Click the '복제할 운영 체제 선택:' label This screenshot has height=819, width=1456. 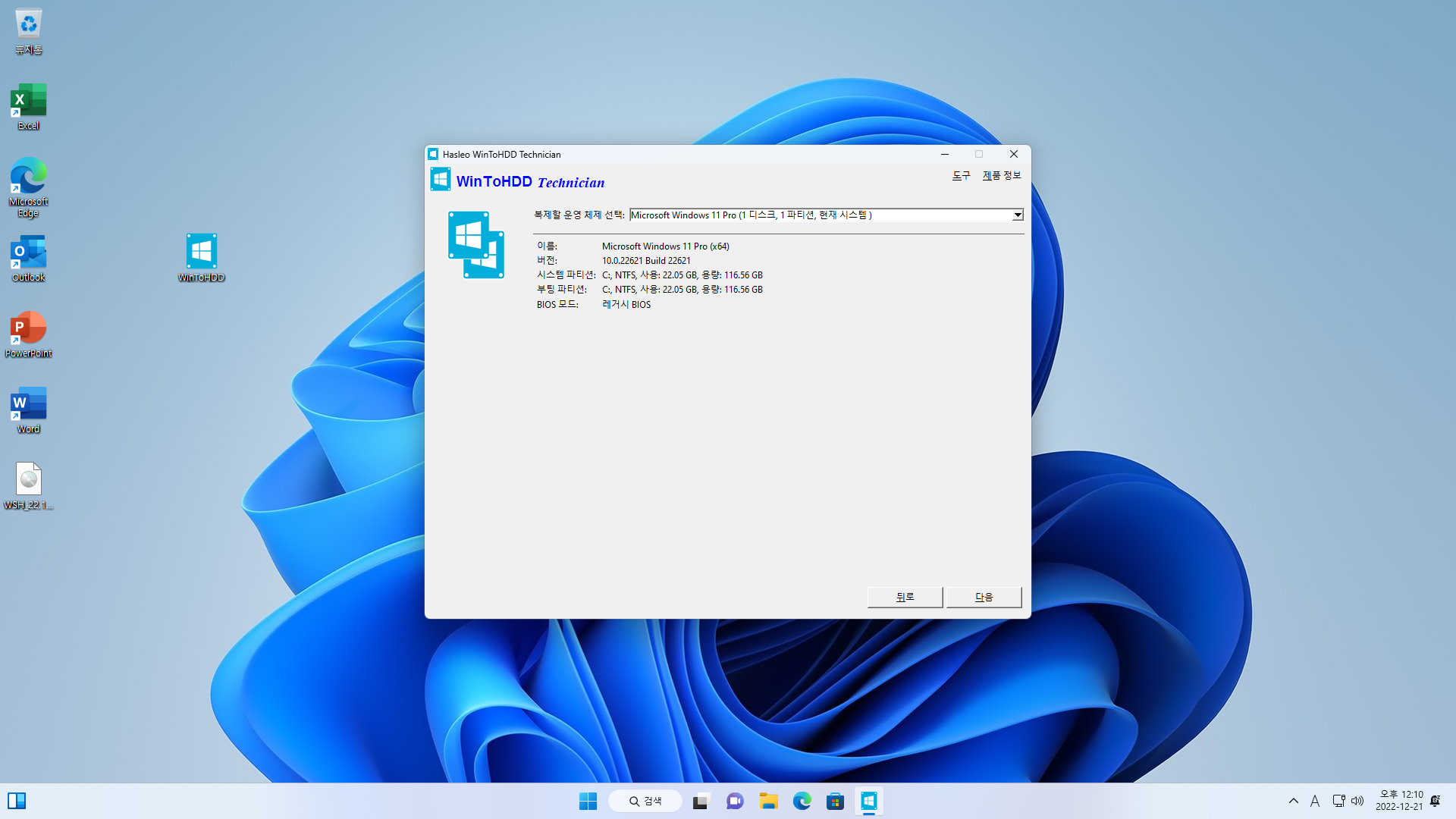pos(579,215)
